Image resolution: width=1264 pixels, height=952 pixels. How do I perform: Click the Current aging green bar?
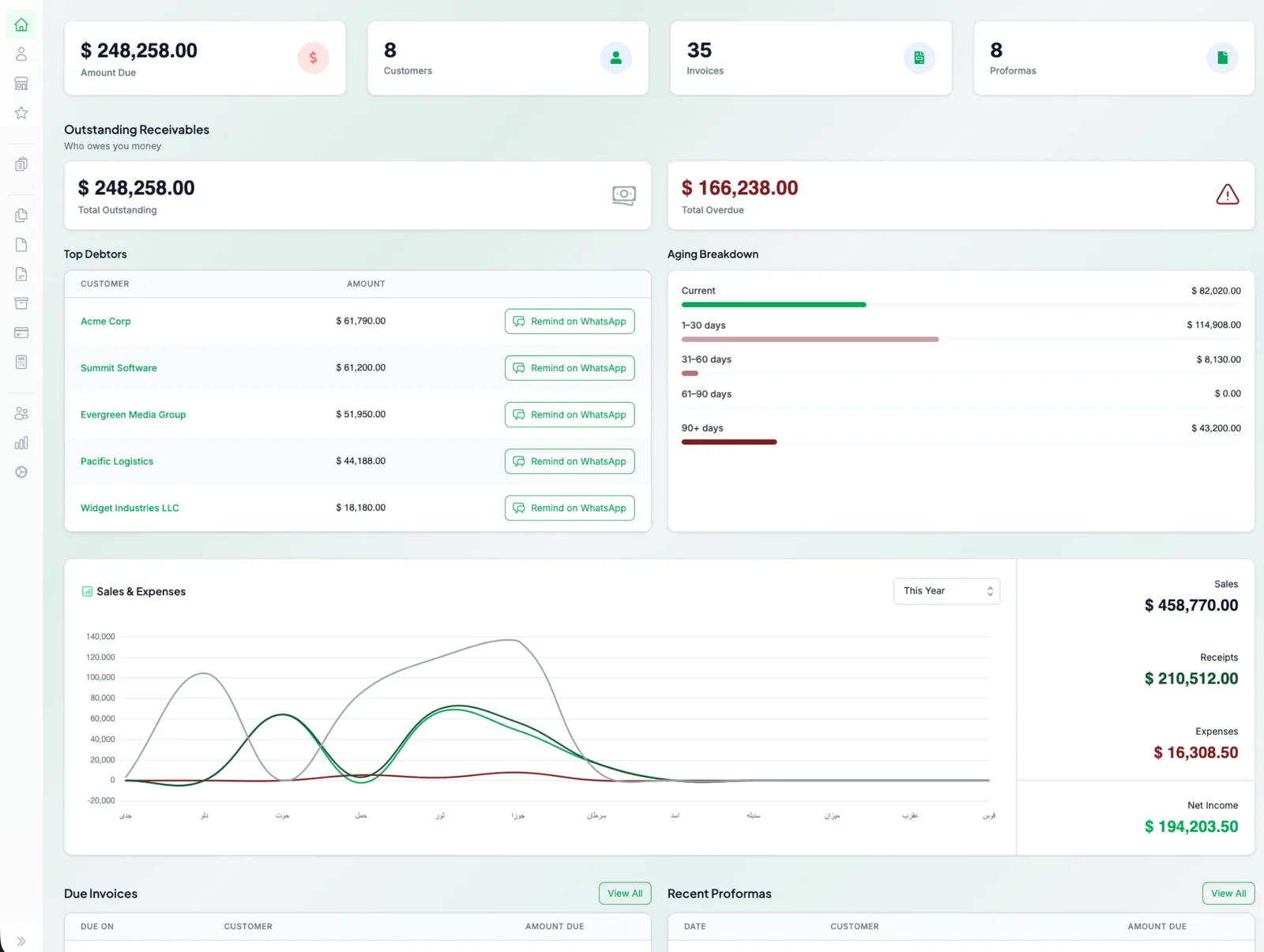pos(773,305)
